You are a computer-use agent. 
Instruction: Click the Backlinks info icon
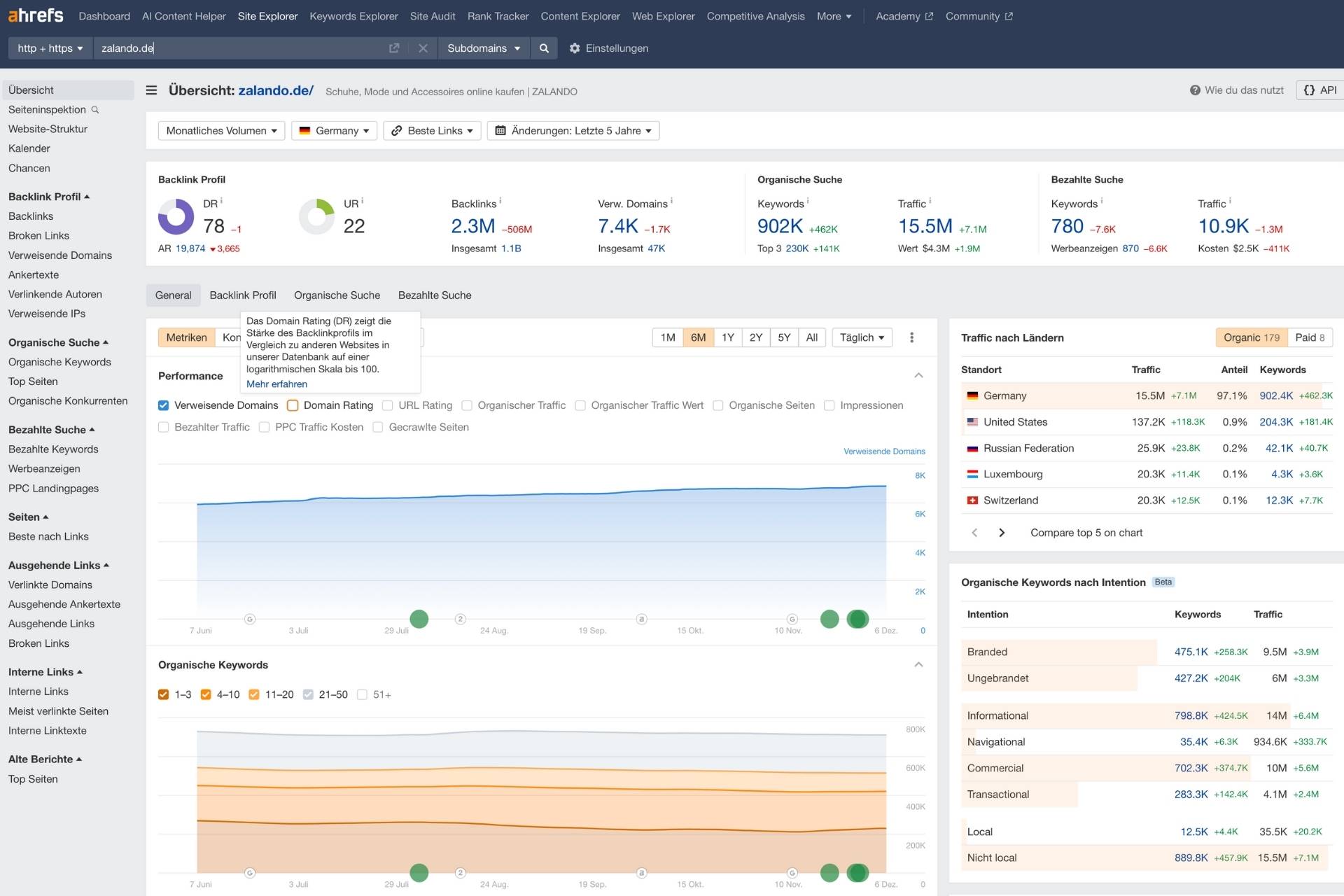[x=500, y=201]
